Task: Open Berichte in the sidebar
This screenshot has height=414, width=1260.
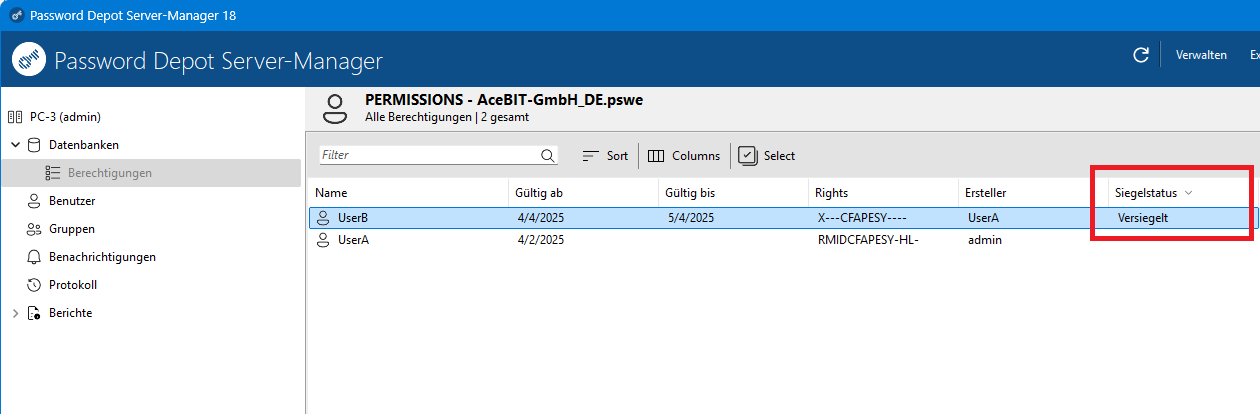Action: (70, 313)
